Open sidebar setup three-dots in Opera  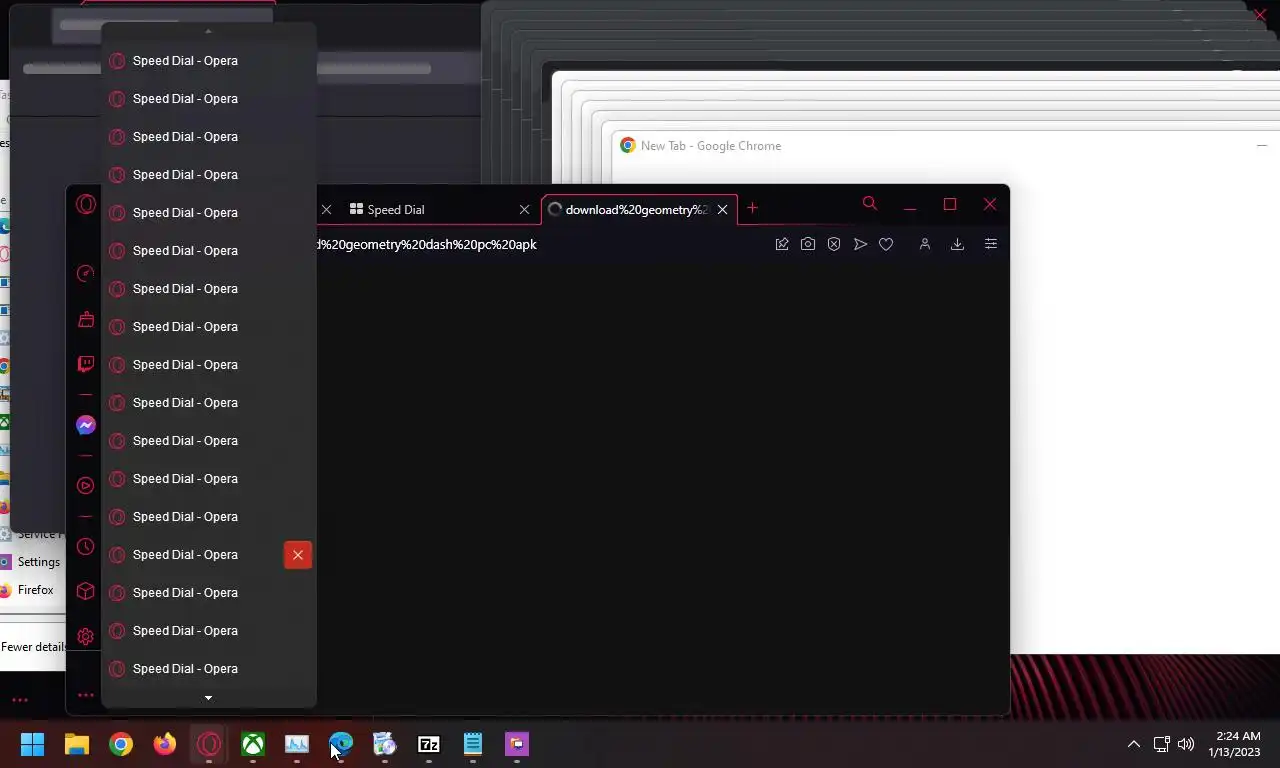pos(86,695)
